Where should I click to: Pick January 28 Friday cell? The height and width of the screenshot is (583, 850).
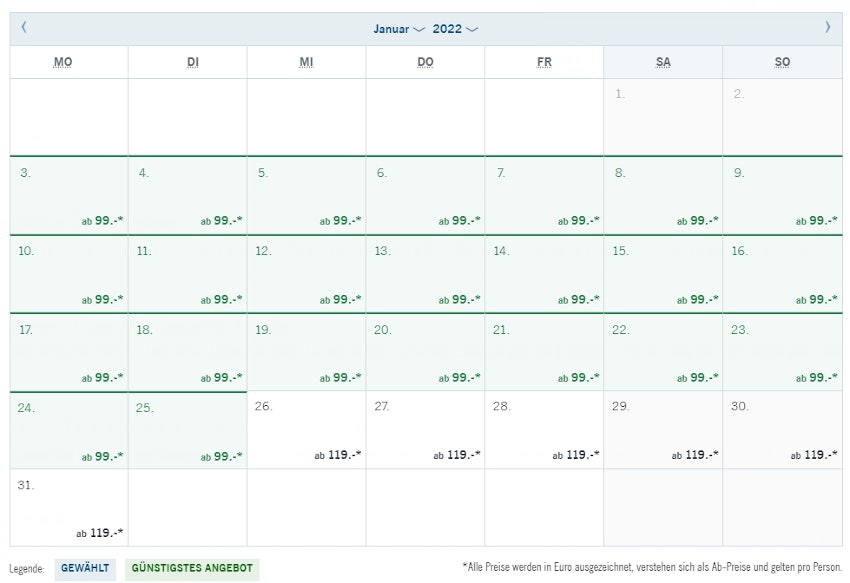[x=544, y=429]
